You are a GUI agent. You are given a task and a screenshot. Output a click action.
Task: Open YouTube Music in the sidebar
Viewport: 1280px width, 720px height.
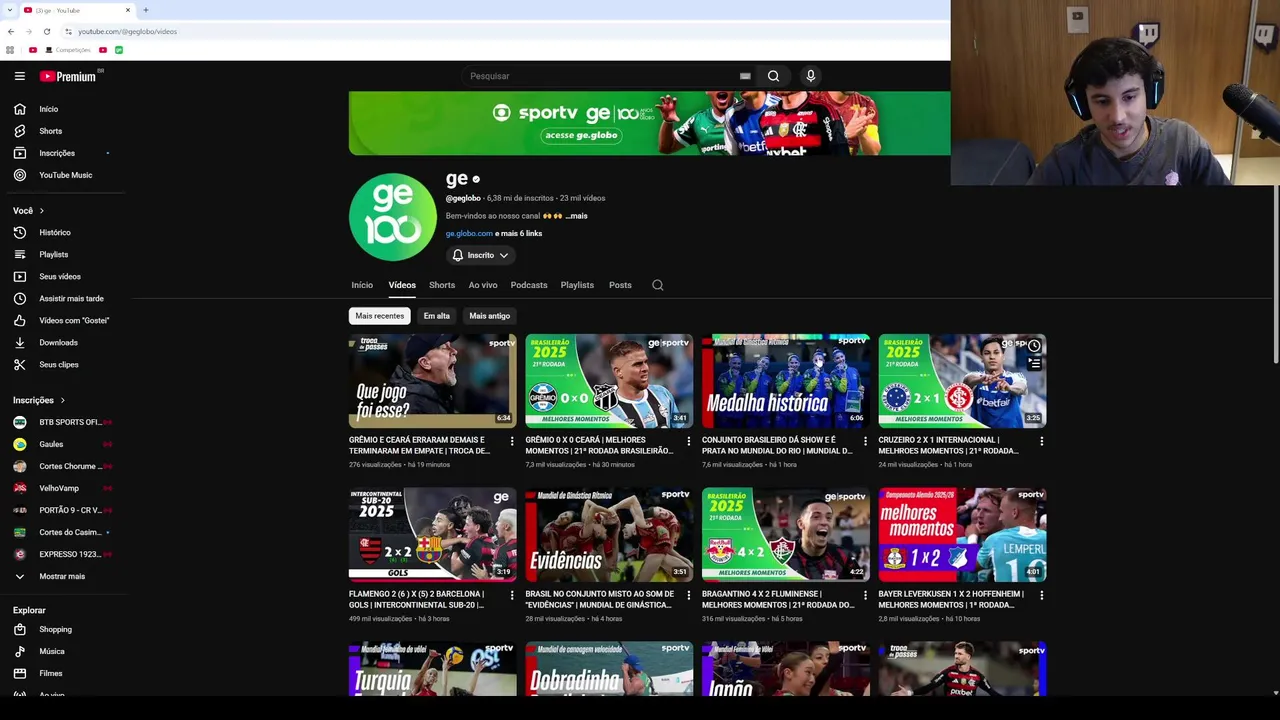click(65, 175)
